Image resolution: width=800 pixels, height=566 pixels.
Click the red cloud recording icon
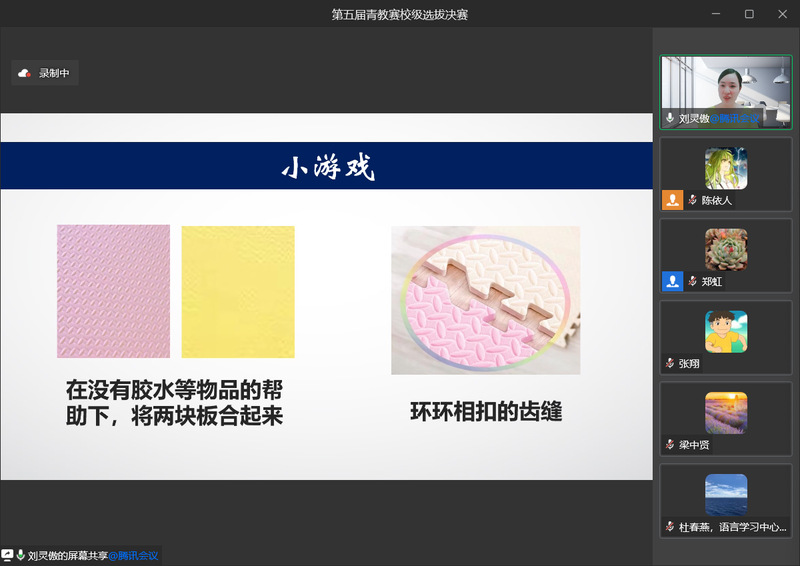click(25, 73)
